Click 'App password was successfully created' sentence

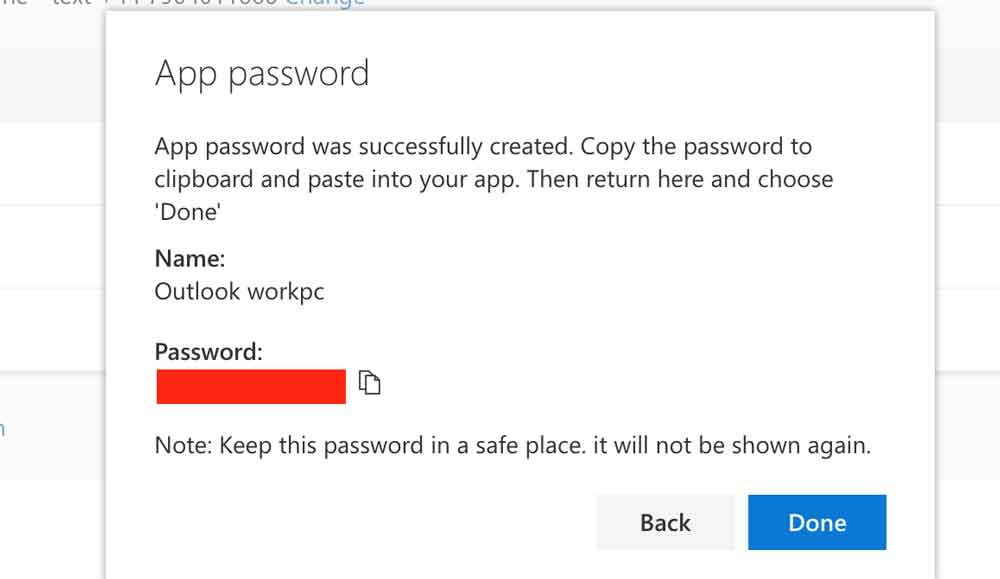[x=364, y=147]
